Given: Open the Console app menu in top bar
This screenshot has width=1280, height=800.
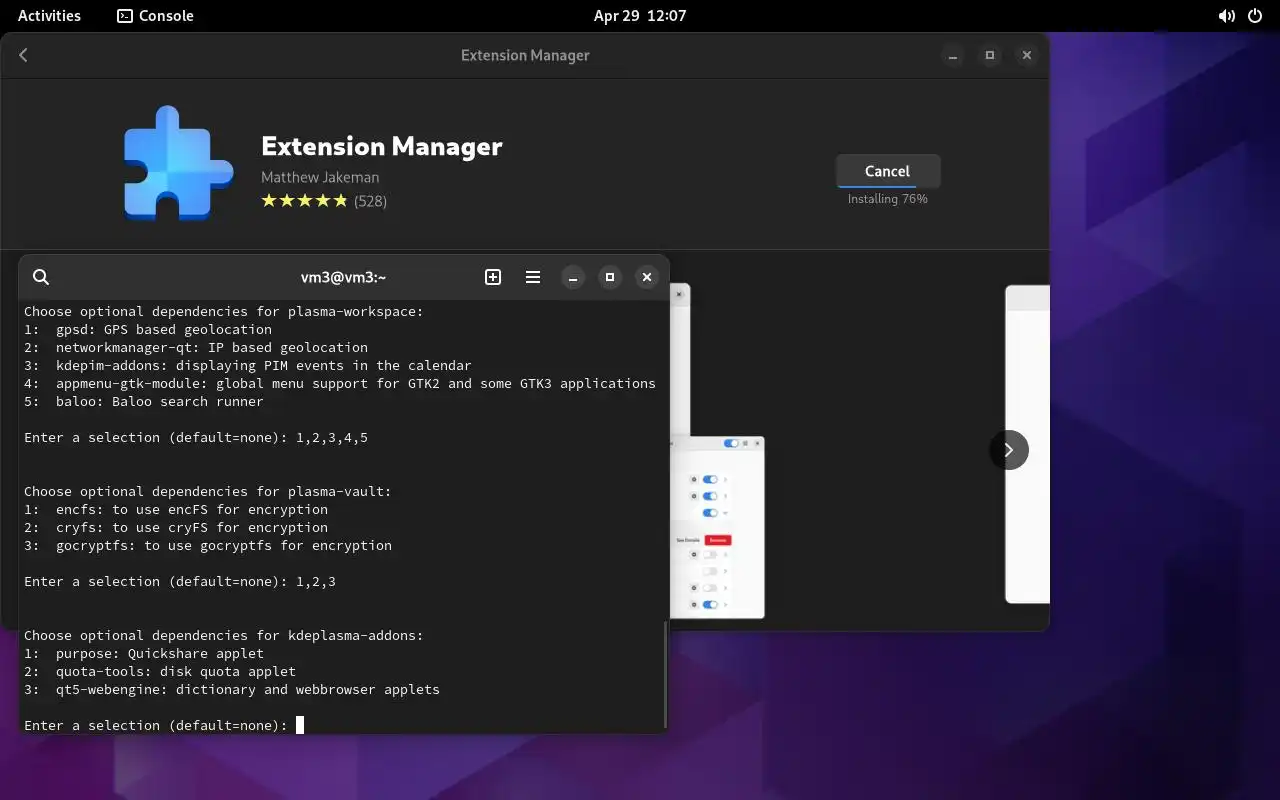Looking at the screenshot, I should [x=155, y=15].
